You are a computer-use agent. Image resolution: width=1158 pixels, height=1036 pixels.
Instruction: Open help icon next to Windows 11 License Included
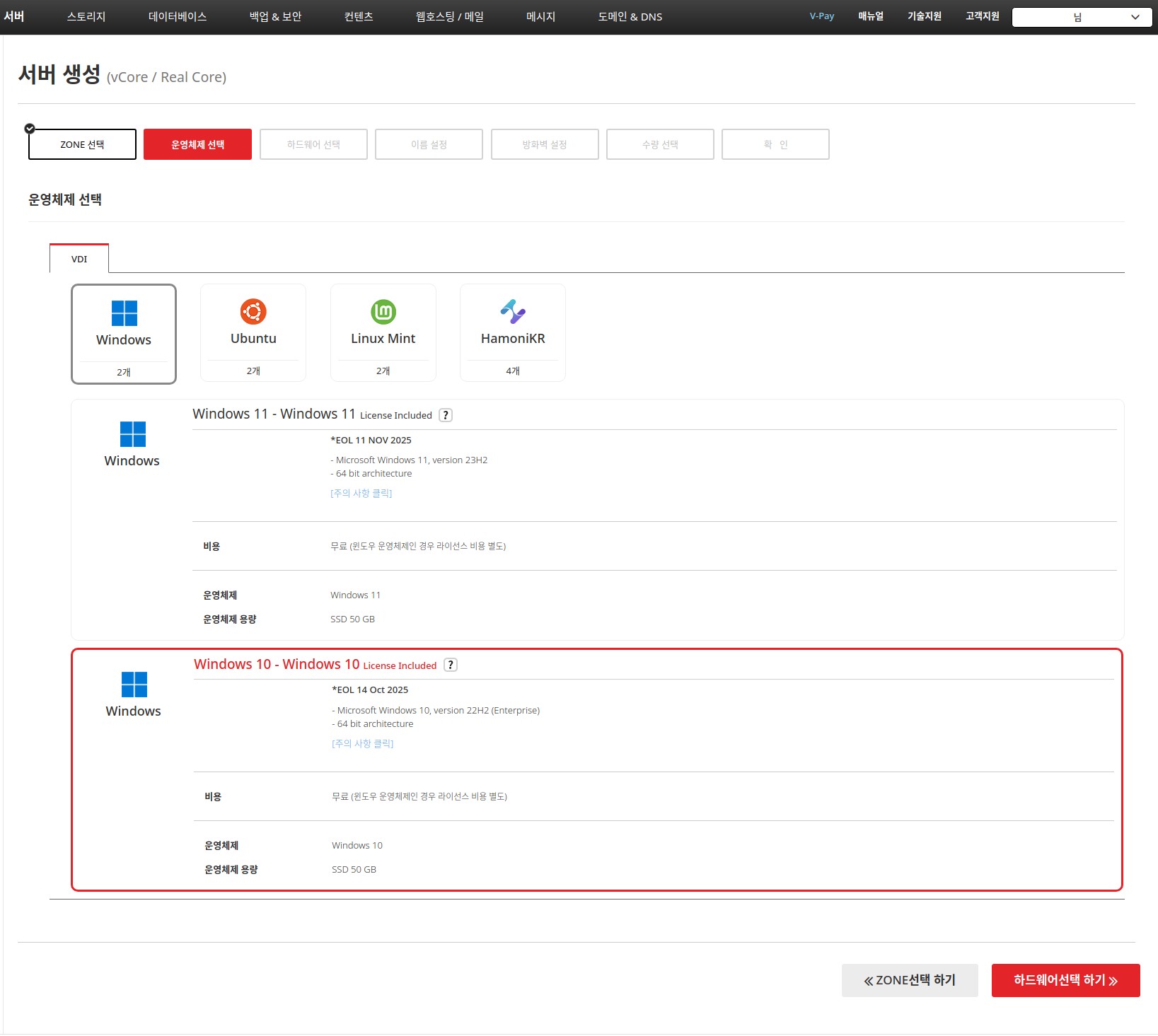(x=446, y=415)
